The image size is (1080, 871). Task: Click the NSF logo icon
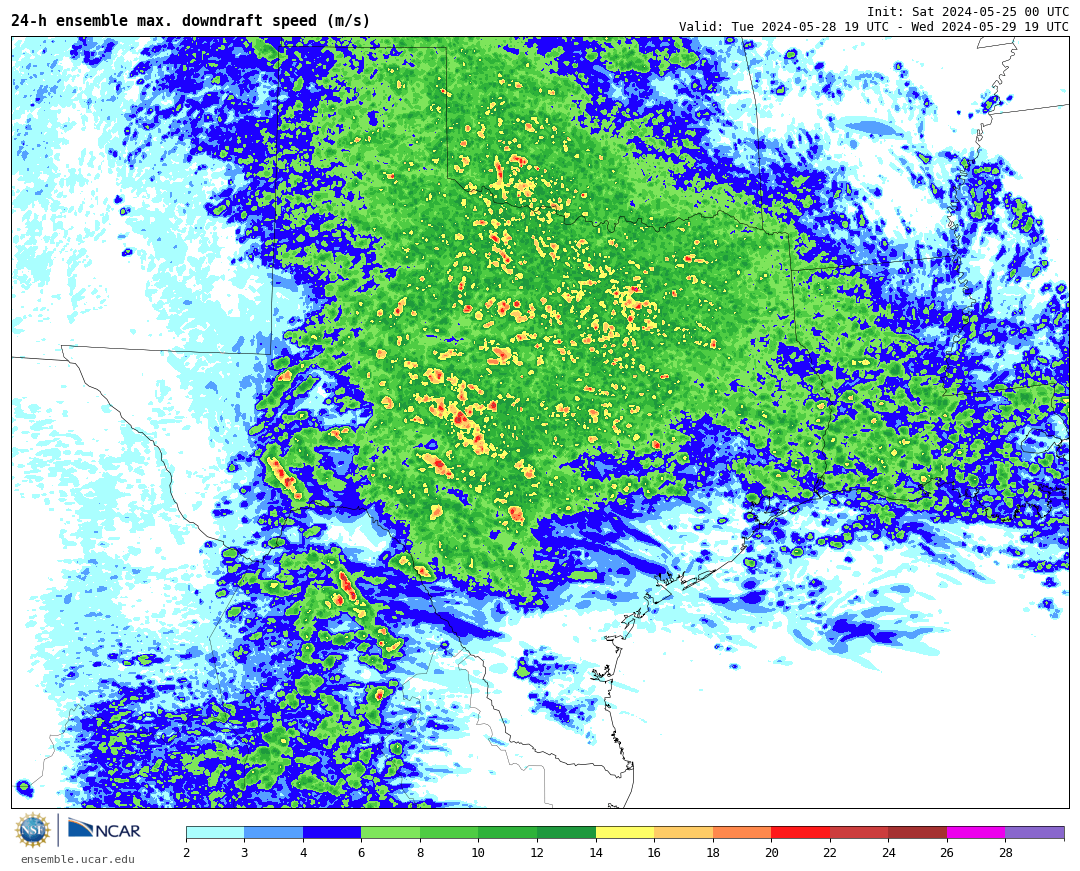click(33, 830)
